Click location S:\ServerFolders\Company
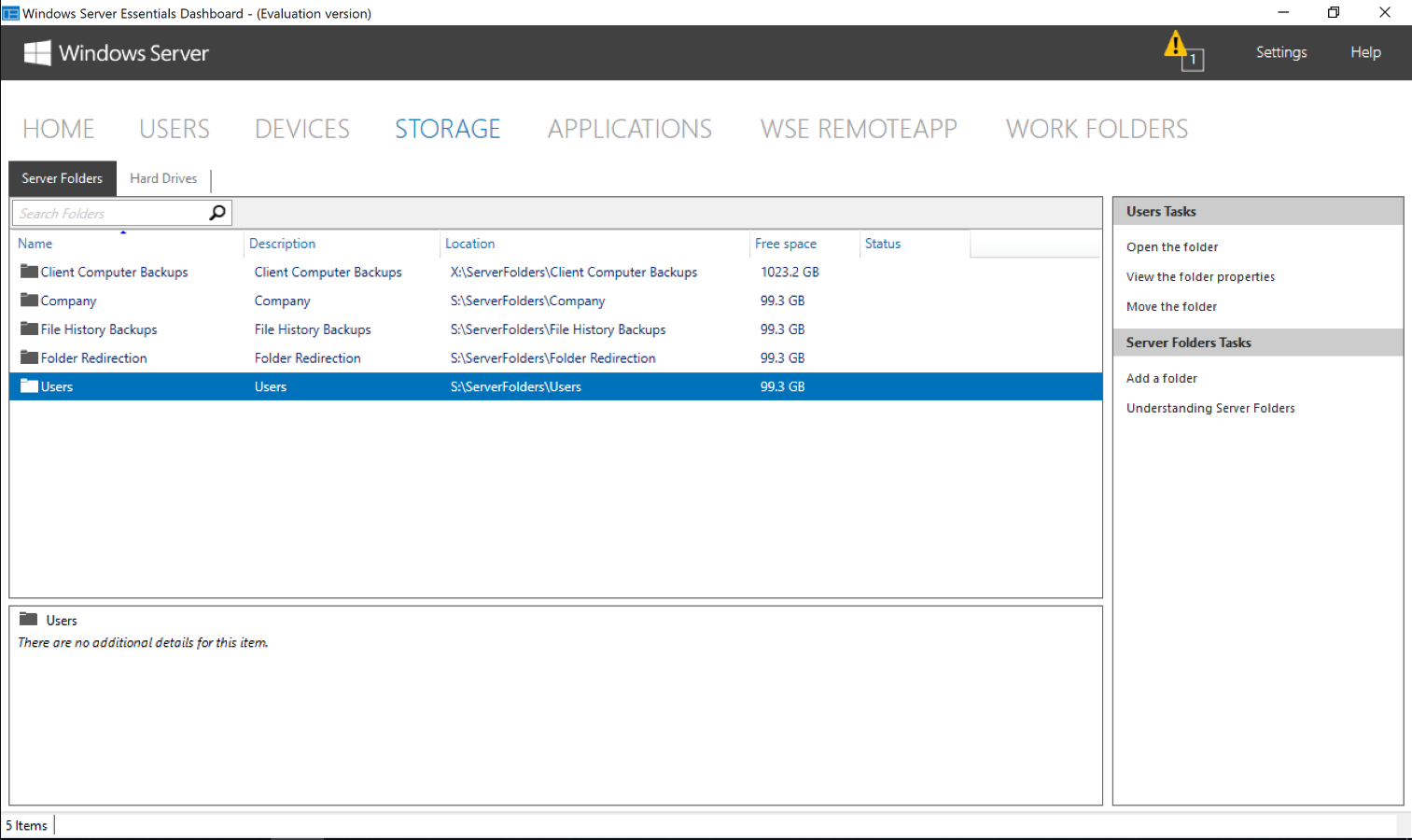This screenshot has height=840, width=1412. (x=527, y=301)
